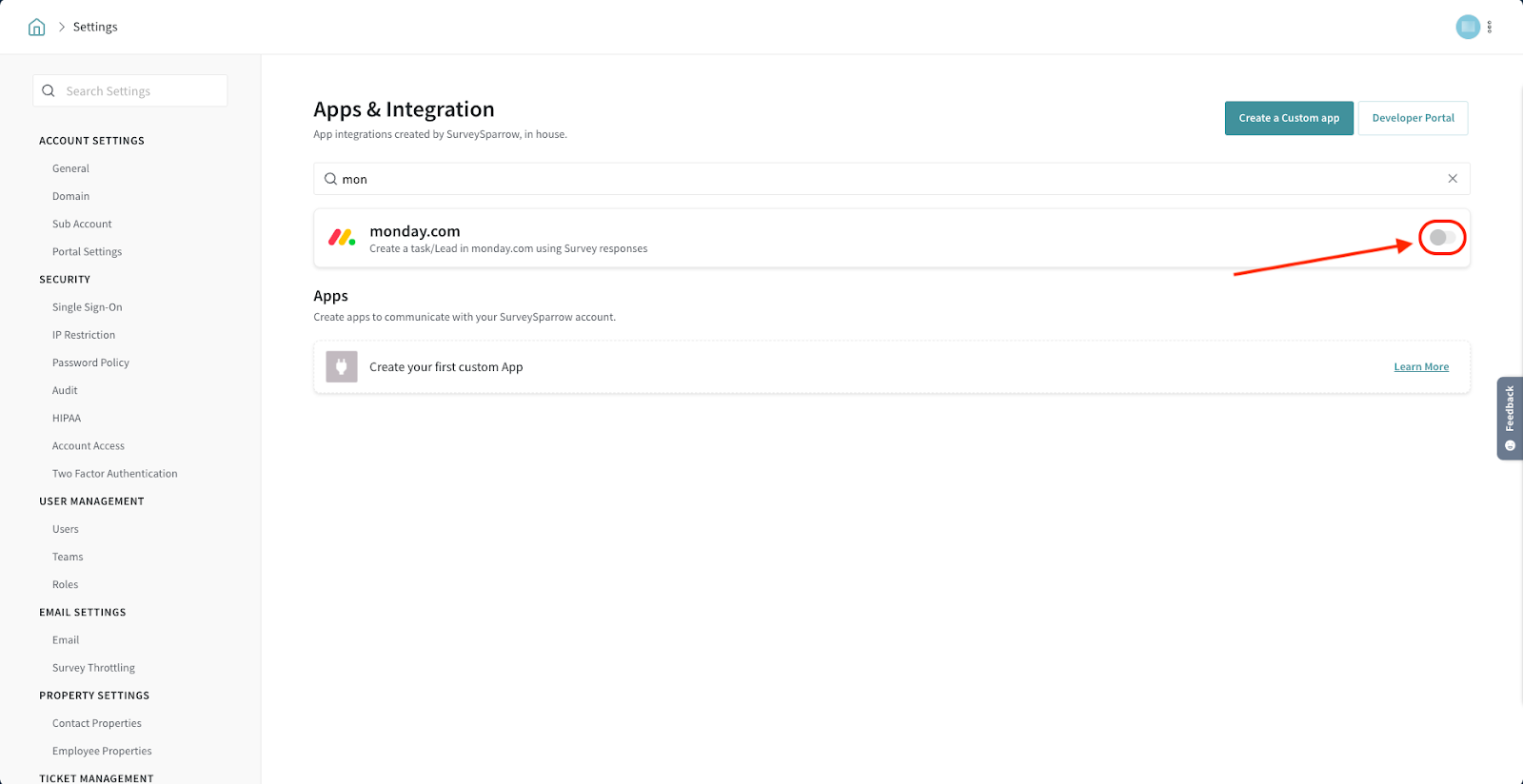Viewport: 1523px width, 784px height.
Task: Click the custom app plug icon
Action: pos(342,366)
